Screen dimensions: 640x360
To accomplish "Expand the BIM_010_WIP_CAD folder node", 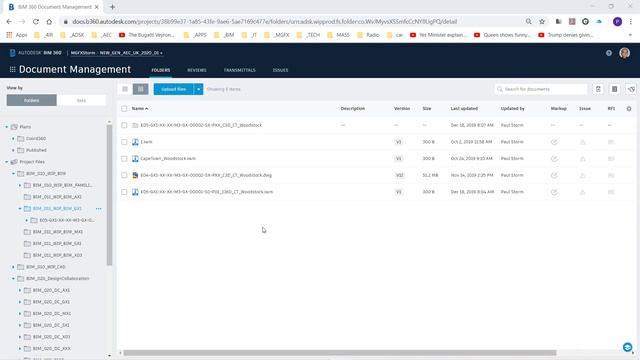I will point(13,267).
